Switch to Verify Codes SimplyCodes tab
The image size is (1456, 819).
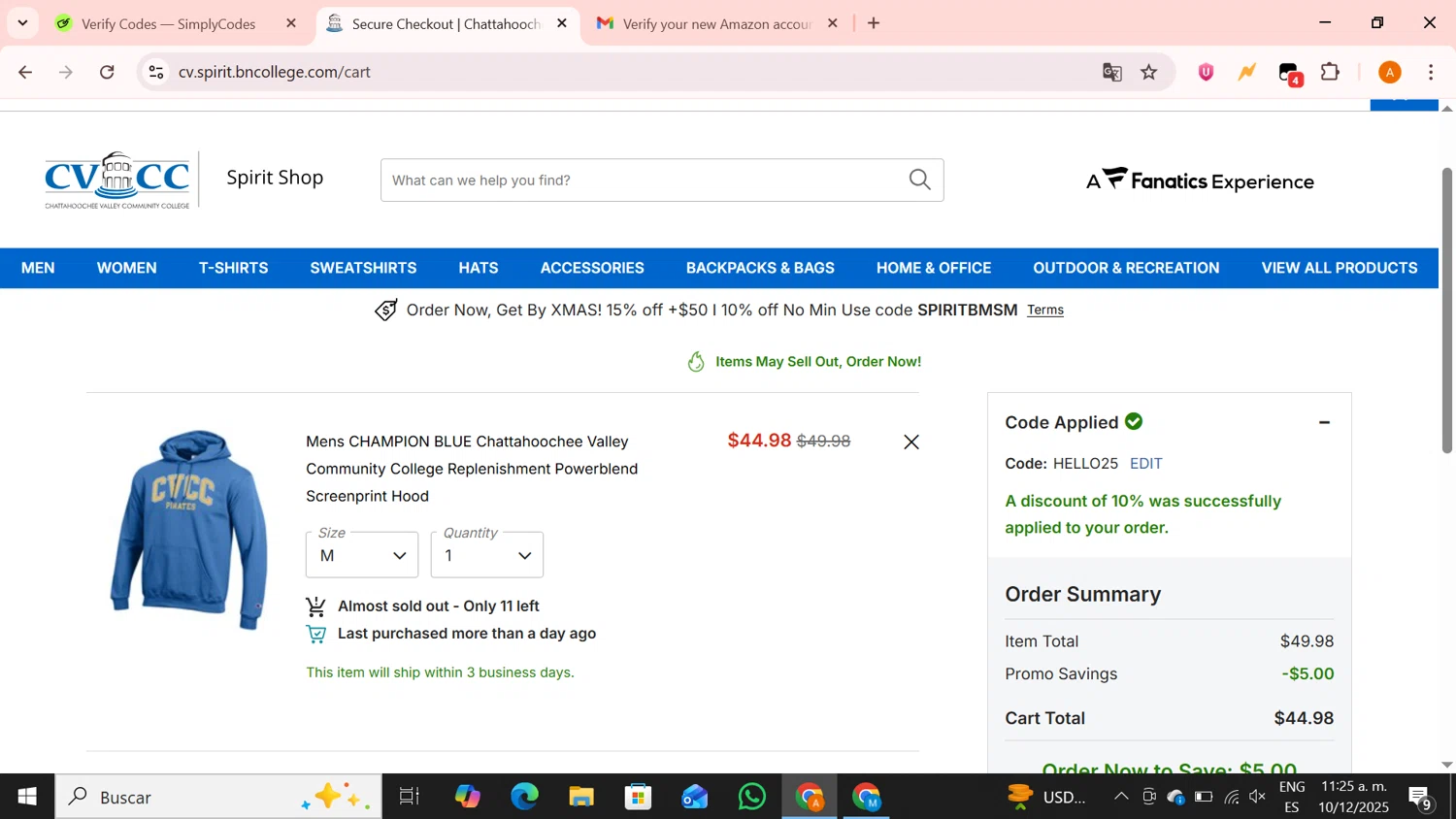[x=169, y=23]
